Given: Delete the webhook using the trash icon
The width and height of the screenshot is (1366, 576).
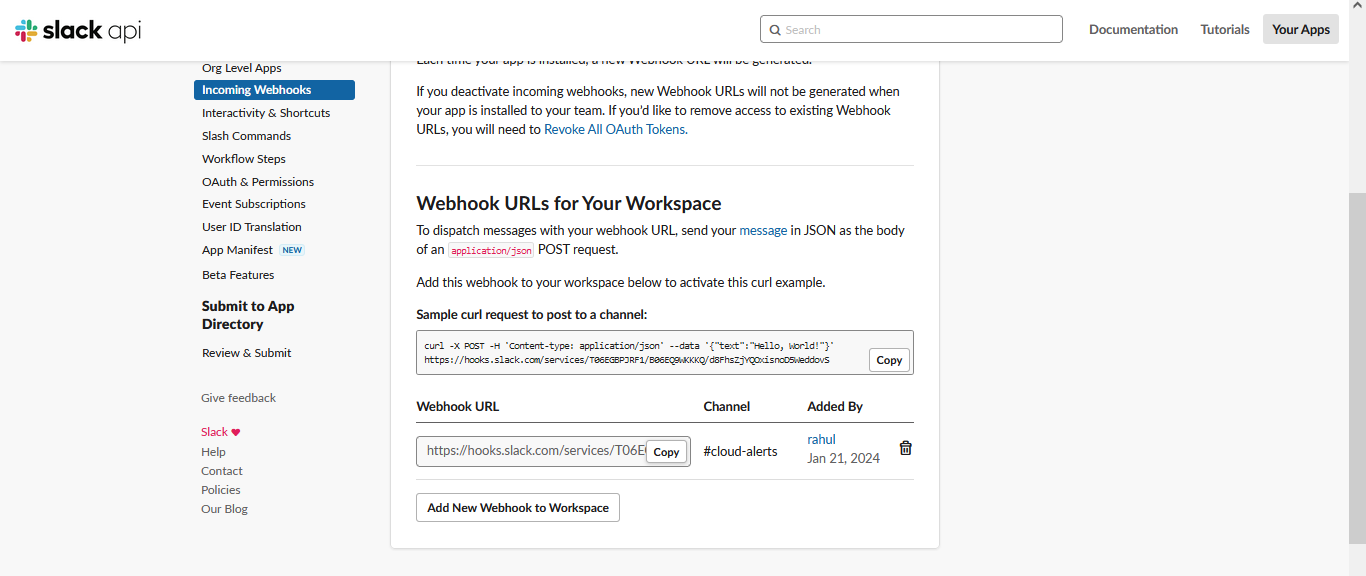Looking at the screenshot, I should [x=905, y=448].
